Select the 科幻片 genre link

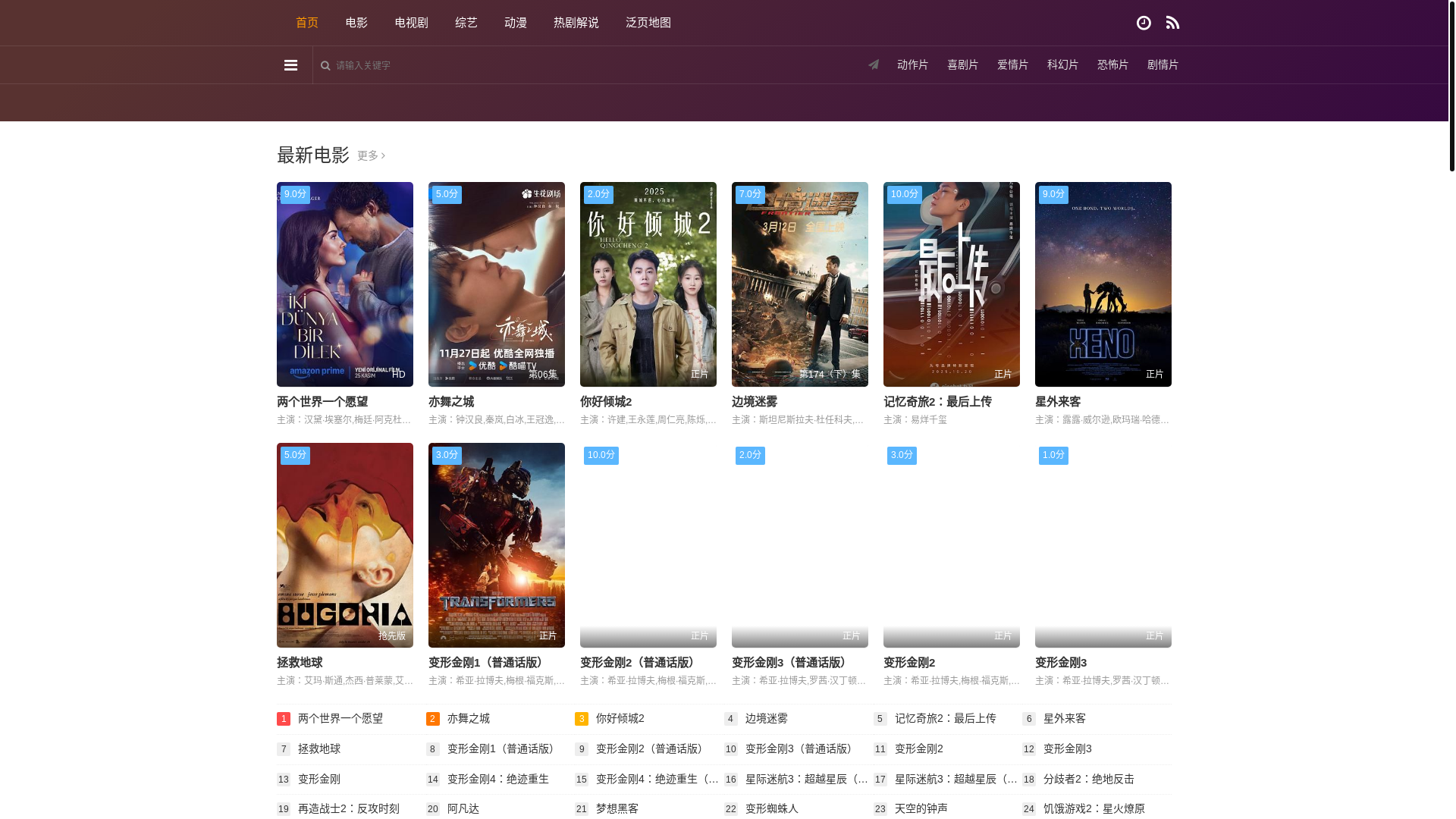coord(1062,65)
